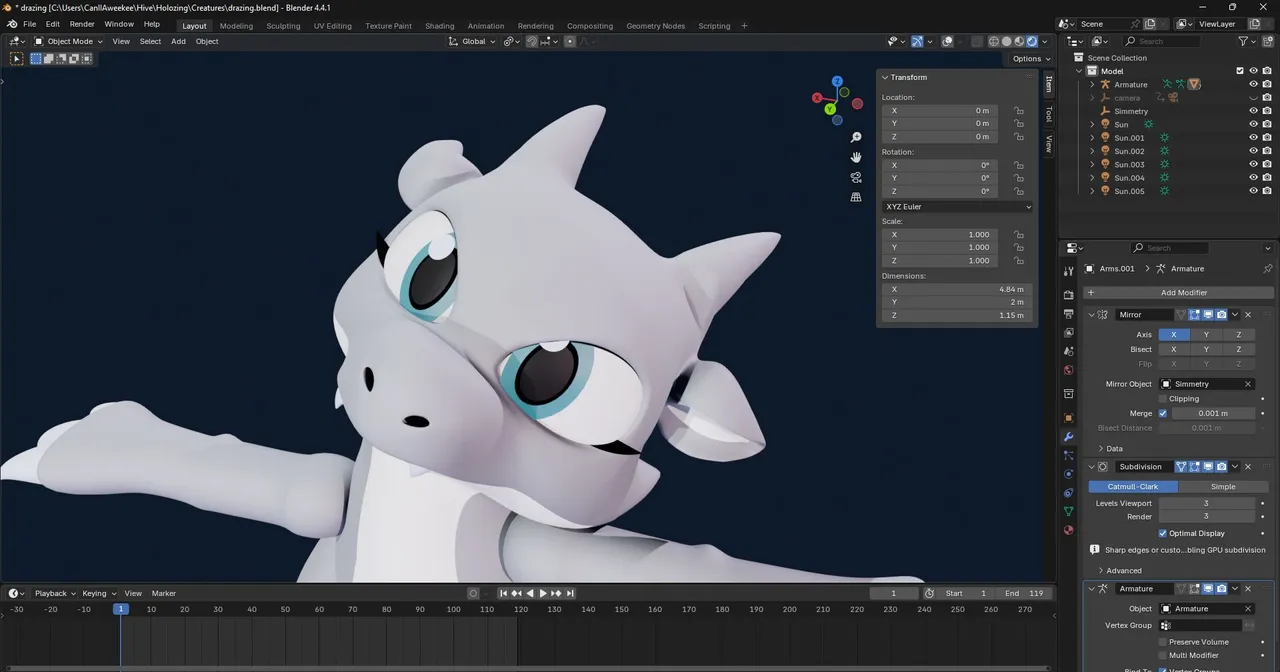Collapse the Model collection in outliner
The height and width of the screenshot is (672, 1280).
pos(1079,71)
